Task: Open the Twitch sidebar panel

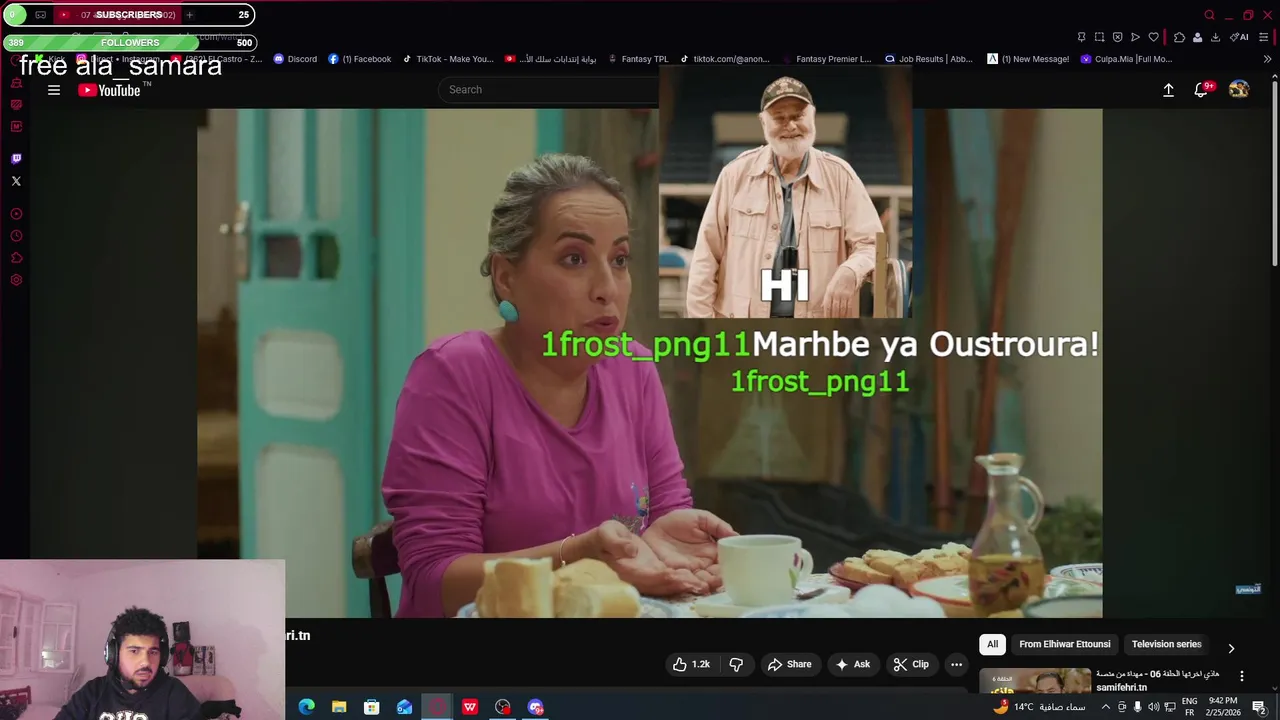Action: pos(16,159)
